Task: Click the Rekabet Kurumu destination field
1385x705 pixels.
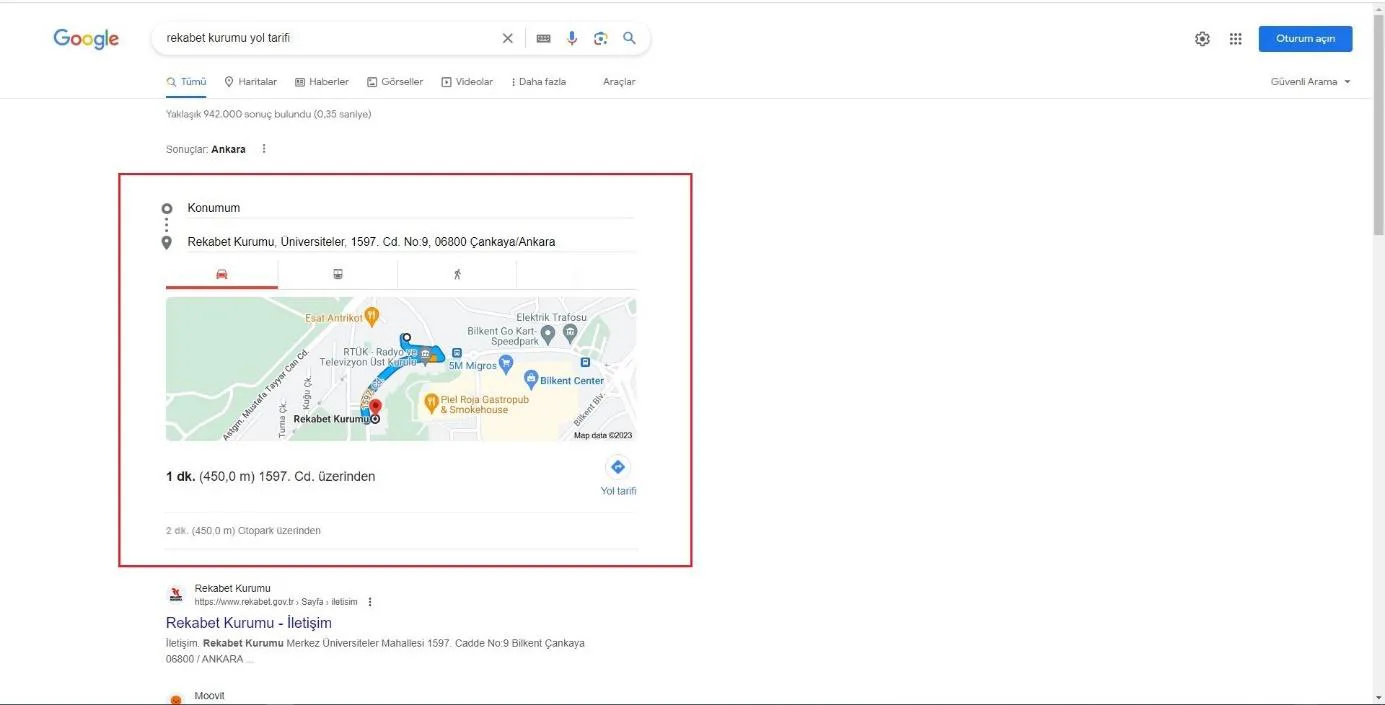Action: click(x=410, y=242)
